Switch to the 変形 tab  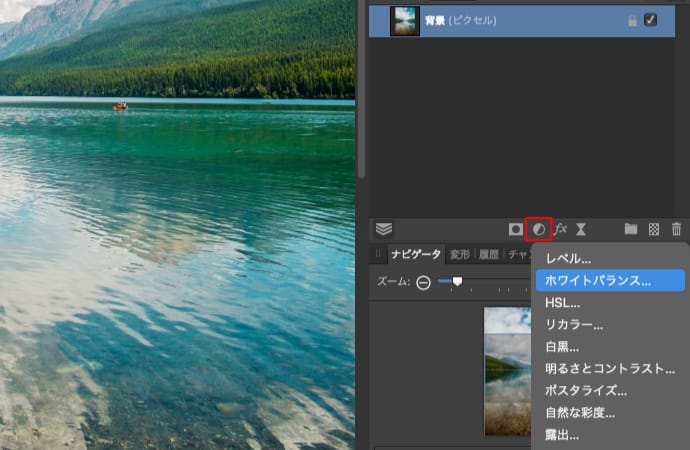460,255
